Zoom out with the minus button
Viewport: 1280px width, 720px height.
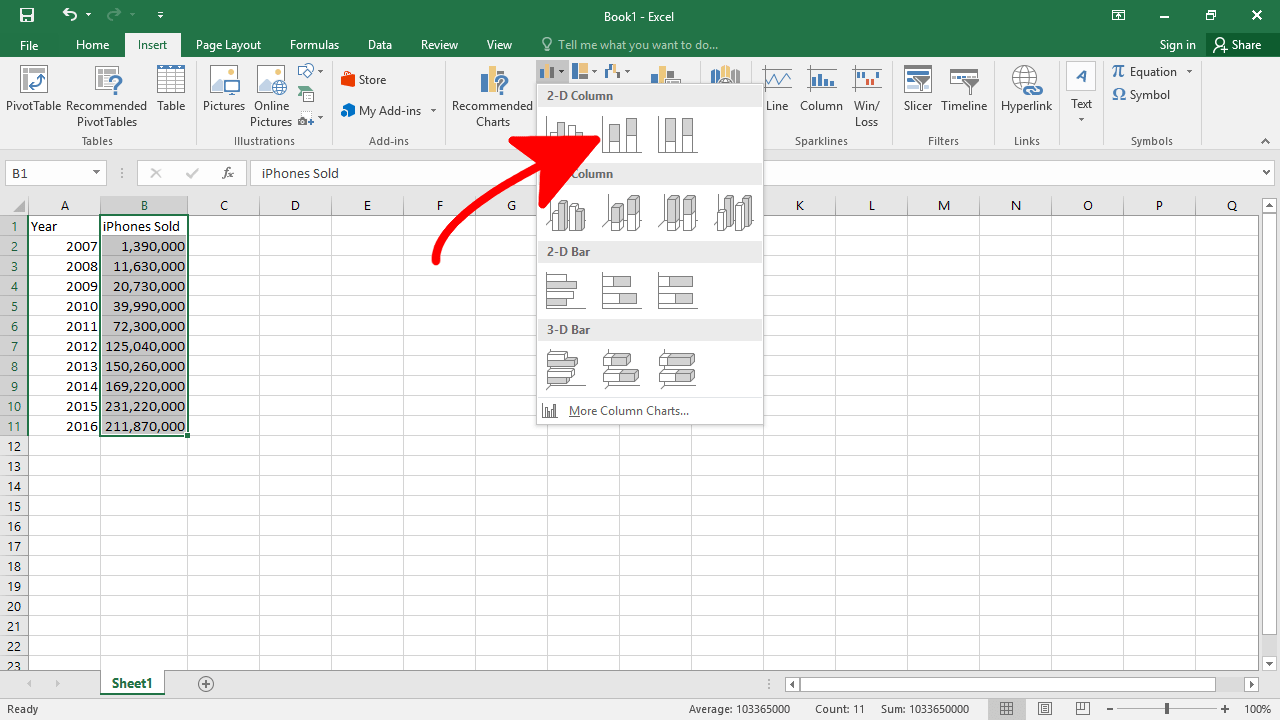1110,709
